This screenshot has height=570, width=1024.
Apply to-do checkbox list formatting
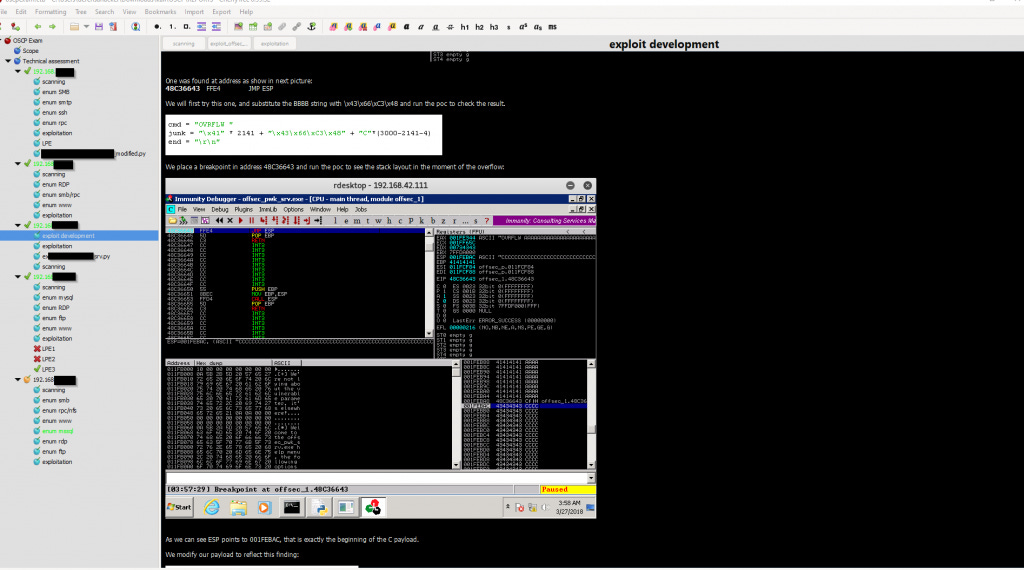tap(186, 27)
